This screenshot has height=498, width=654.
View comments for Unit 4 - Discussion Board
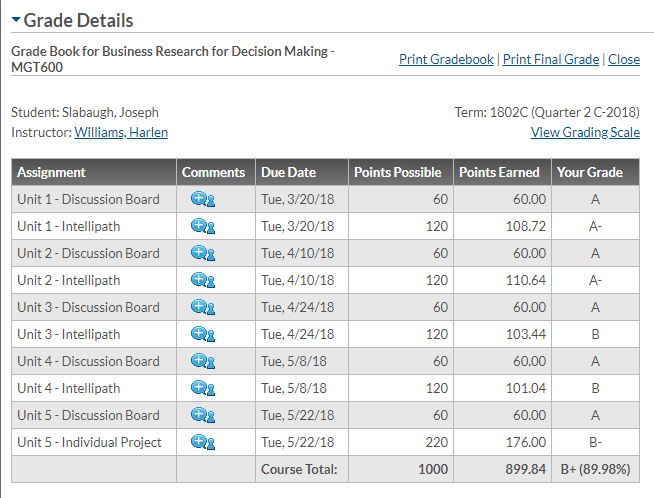point(203,361)
